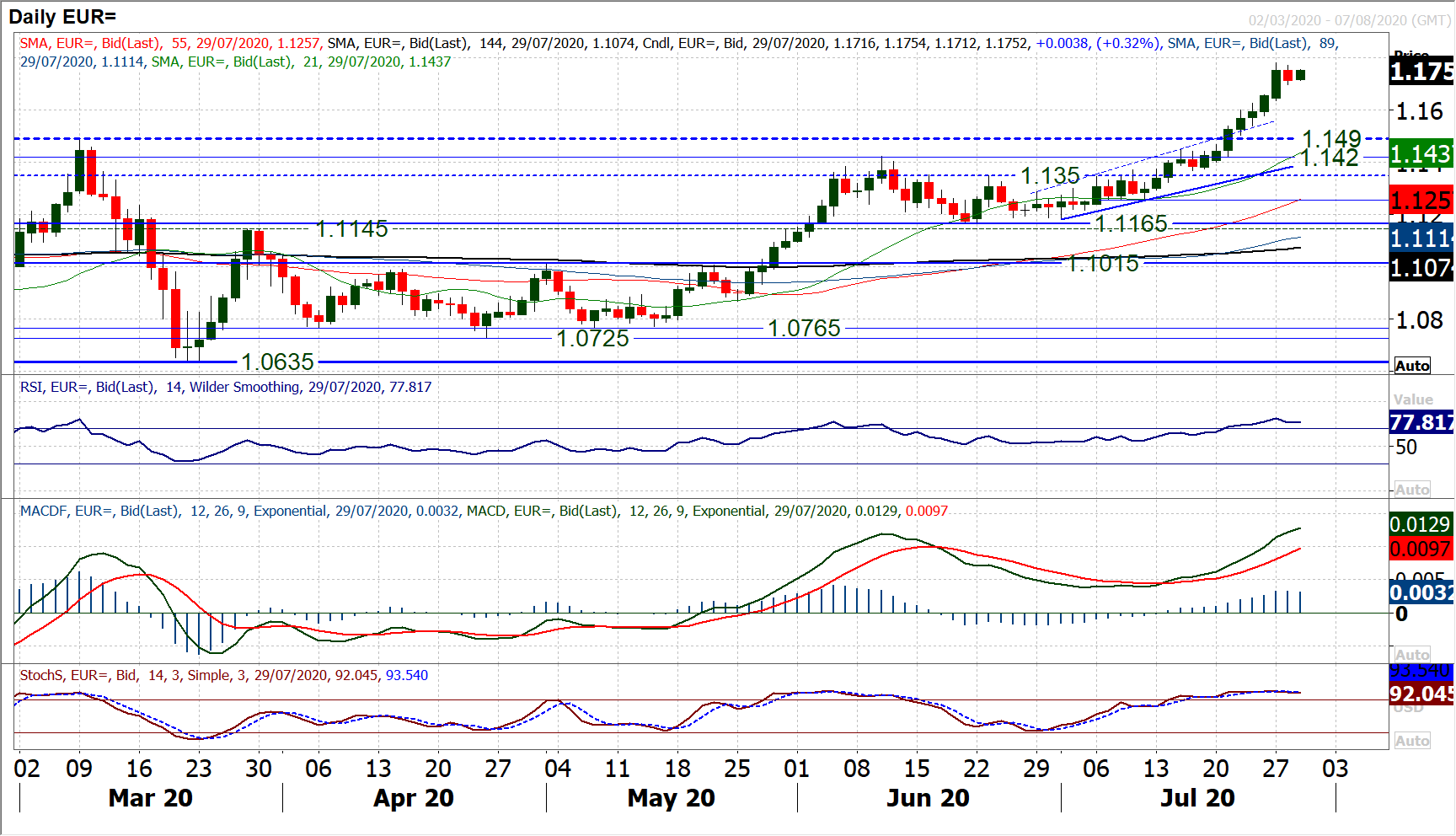Click the 1.0635 support level label
This screenshot has width=1456, height=836.
point(277,362)
